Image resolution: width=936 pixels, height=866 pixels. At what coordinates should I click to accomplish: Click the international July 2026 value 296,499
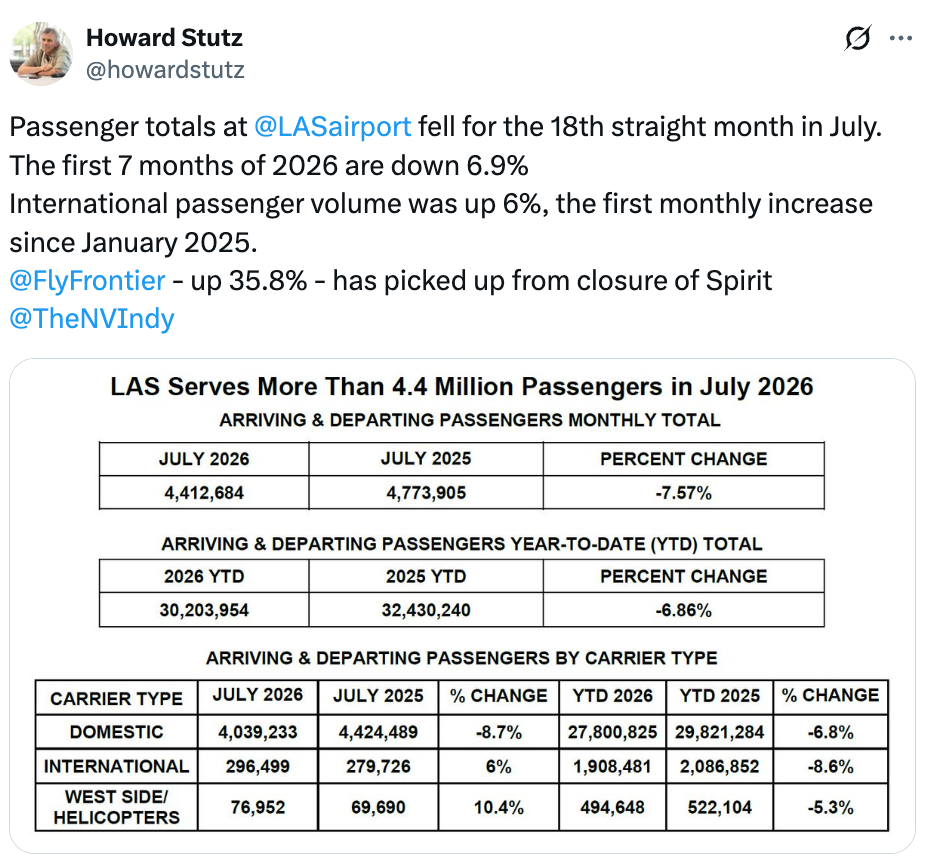258,766
